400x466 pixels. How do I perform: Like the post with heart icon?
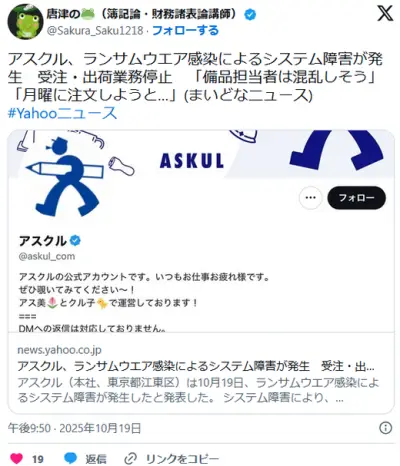[x=16, y=458]
